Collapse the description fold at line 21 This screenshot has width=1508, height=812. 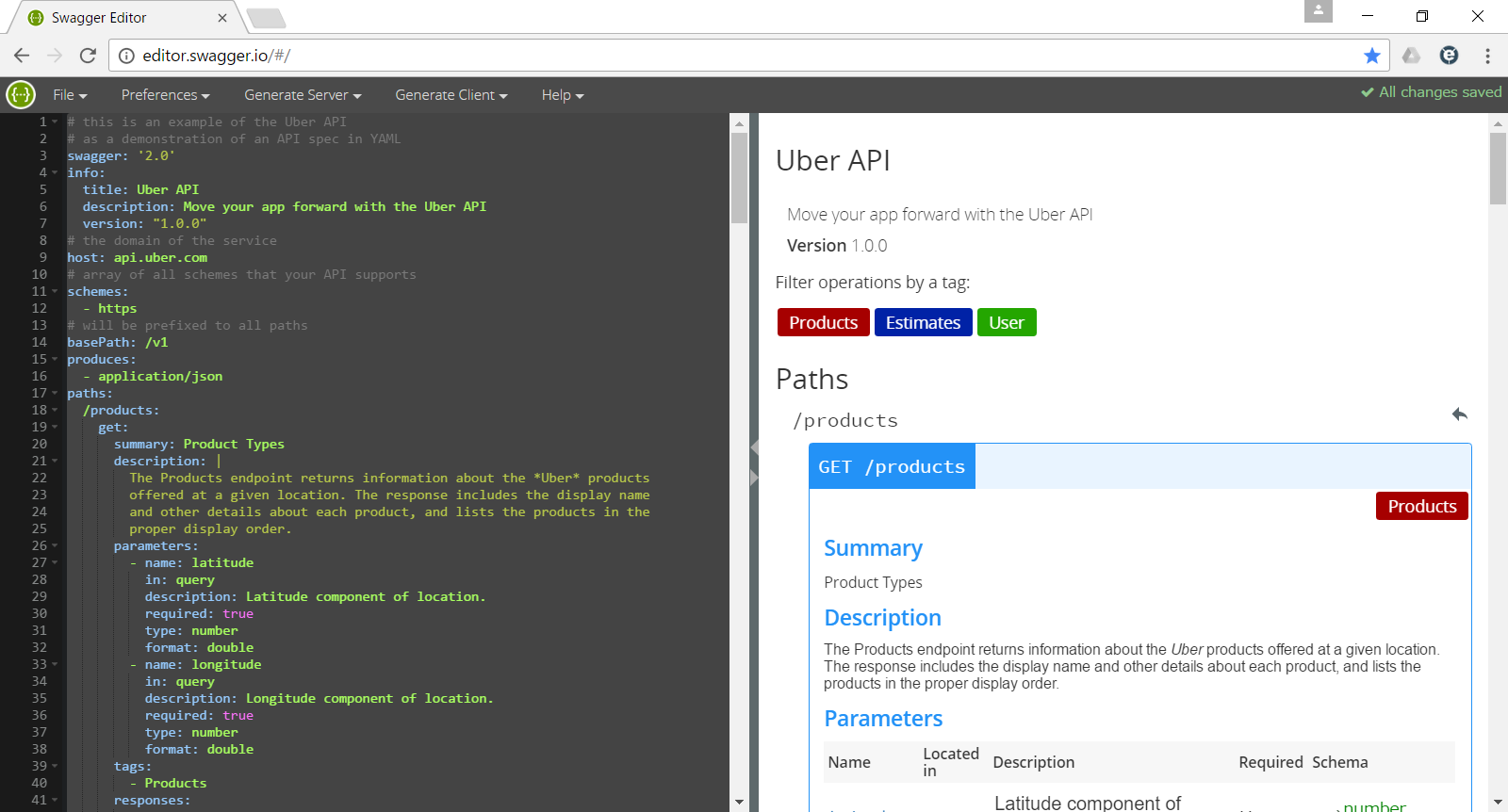tap(55, 461)
